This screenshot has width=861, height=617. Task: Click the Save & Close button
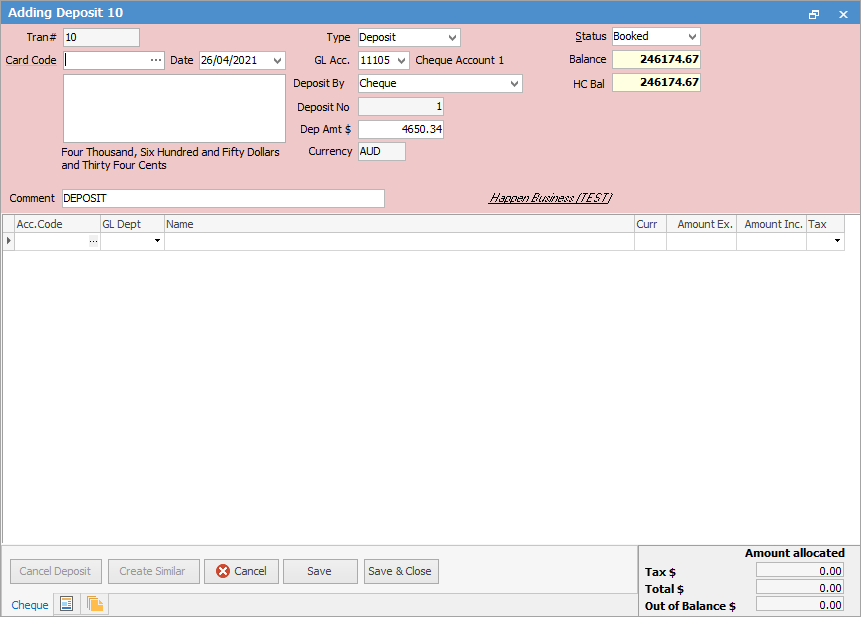[x=400, y=571]
